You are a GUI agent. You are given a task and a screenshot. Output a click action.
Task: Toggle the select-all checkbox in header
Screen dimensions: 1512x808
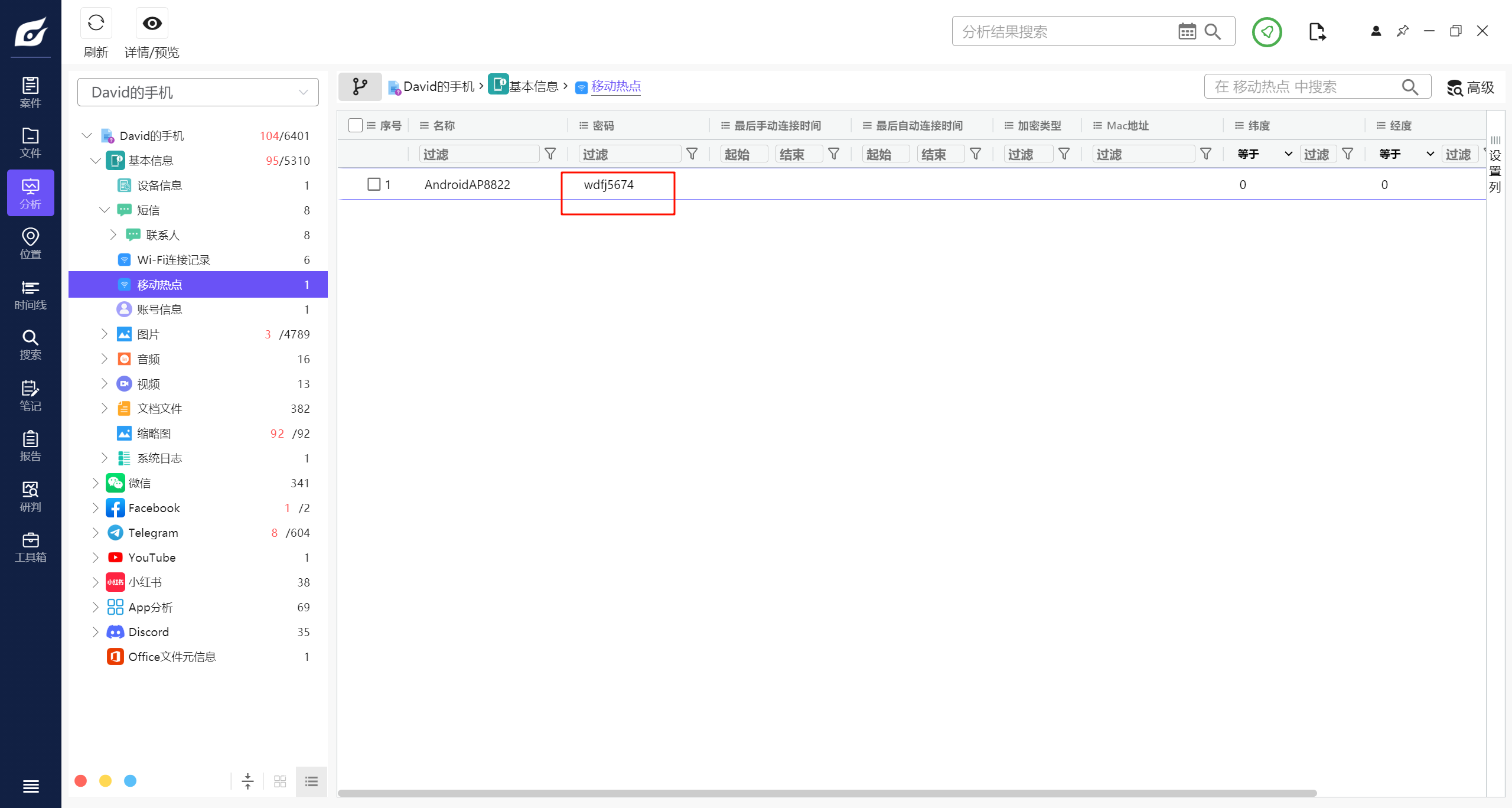point(356,125)
